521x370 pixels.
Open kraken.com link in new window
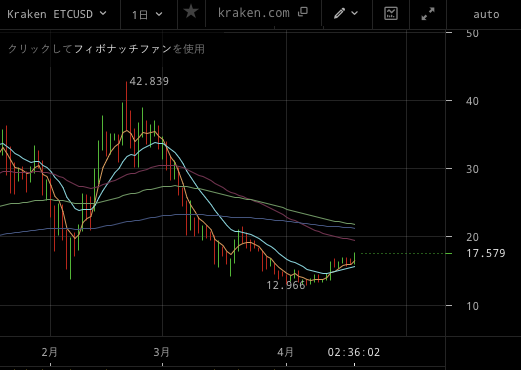(x=254, y=13)
